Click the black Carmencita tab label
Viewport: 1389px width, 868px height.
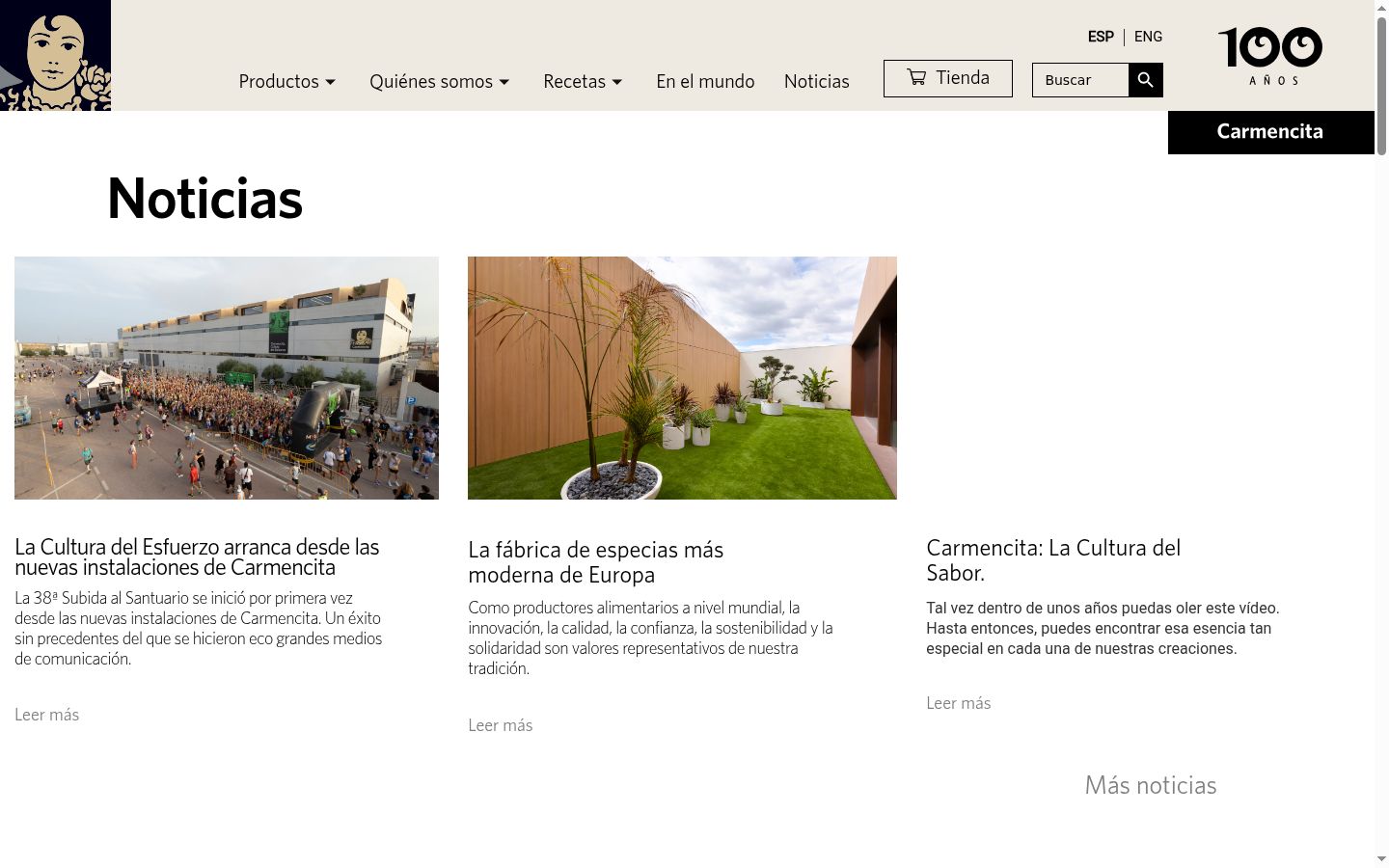1270,132
